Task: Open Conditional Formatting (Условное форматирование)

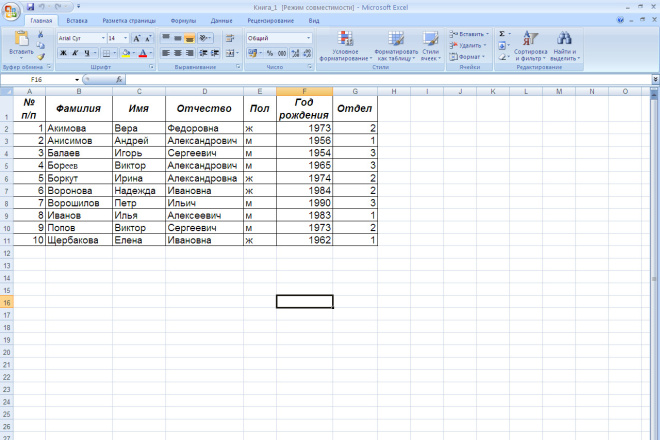Action: coord(345,46)
